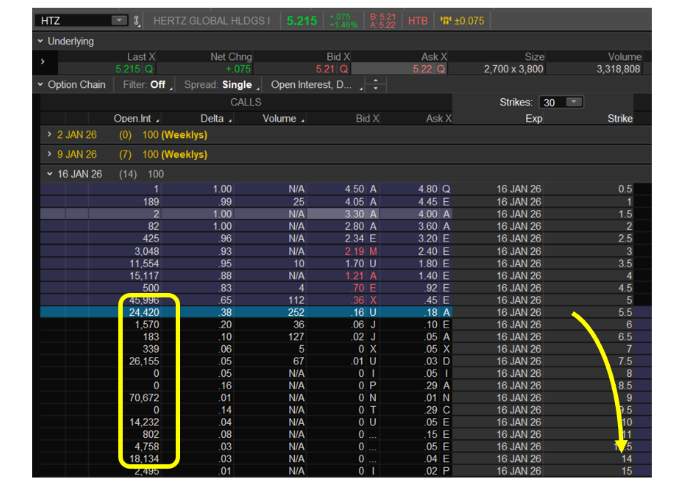Click the 5.215 last price in header
679x495 pixels.
click(x=302, y=21)
